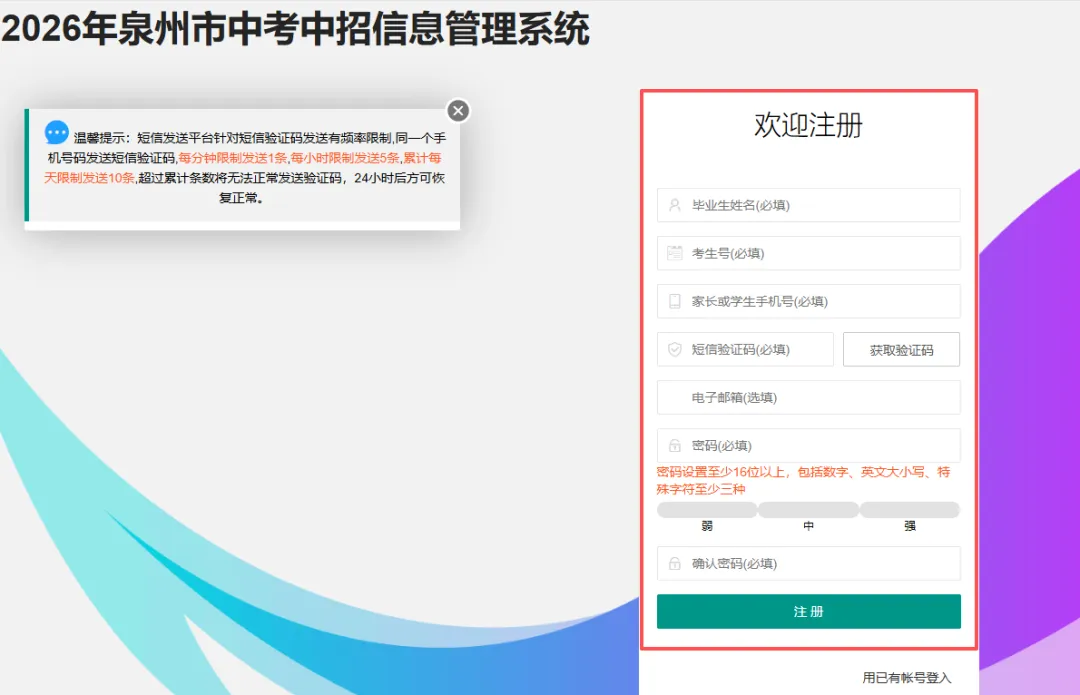Click the 获取验证码 button
The height and width of the screenshot is (695, 1080).
pos(902,350)
